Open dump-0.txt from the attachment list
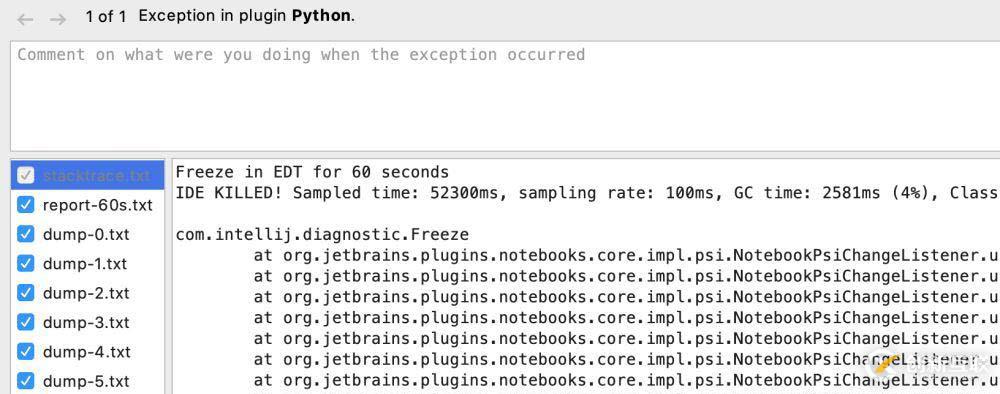This screenshot has width=1000, height=394. 86,235
